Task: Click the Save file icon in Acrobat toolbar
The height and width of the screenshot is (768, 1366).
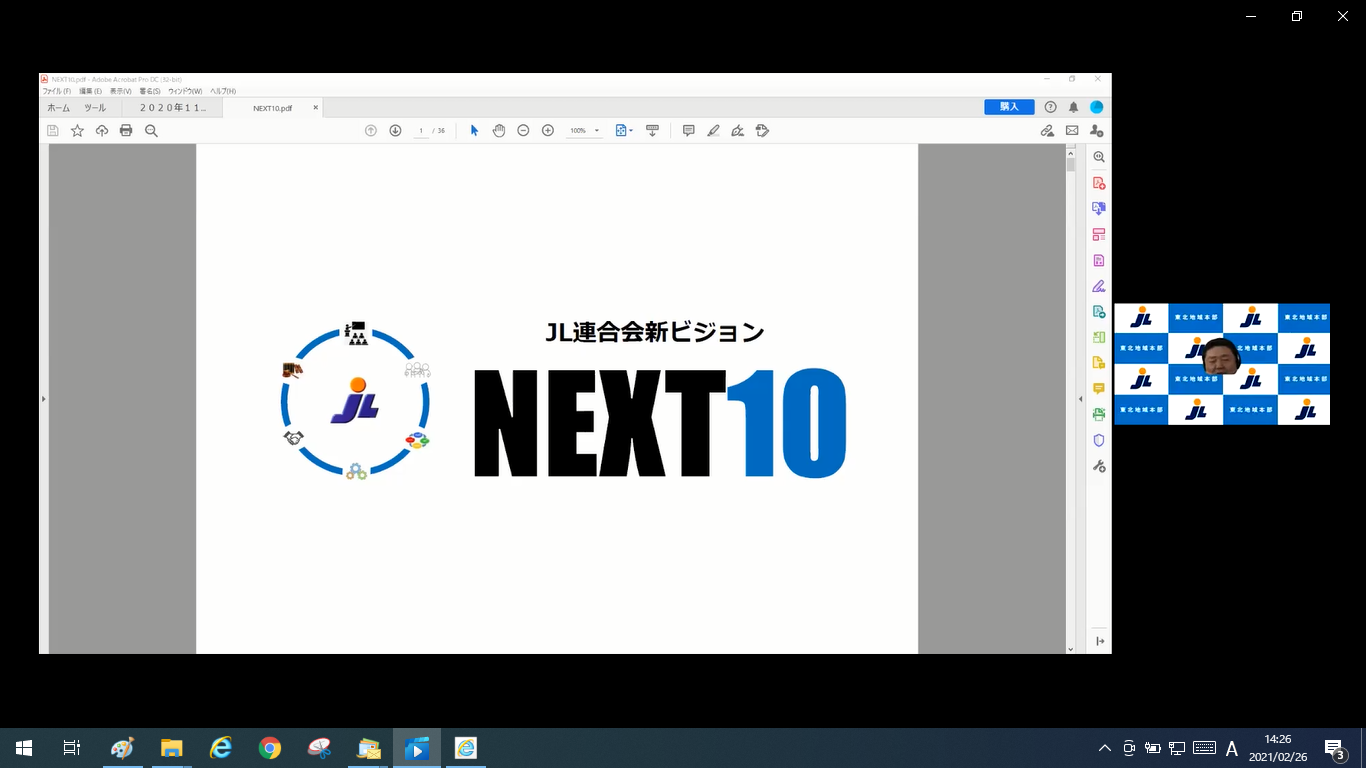Action: coord(53,131)
